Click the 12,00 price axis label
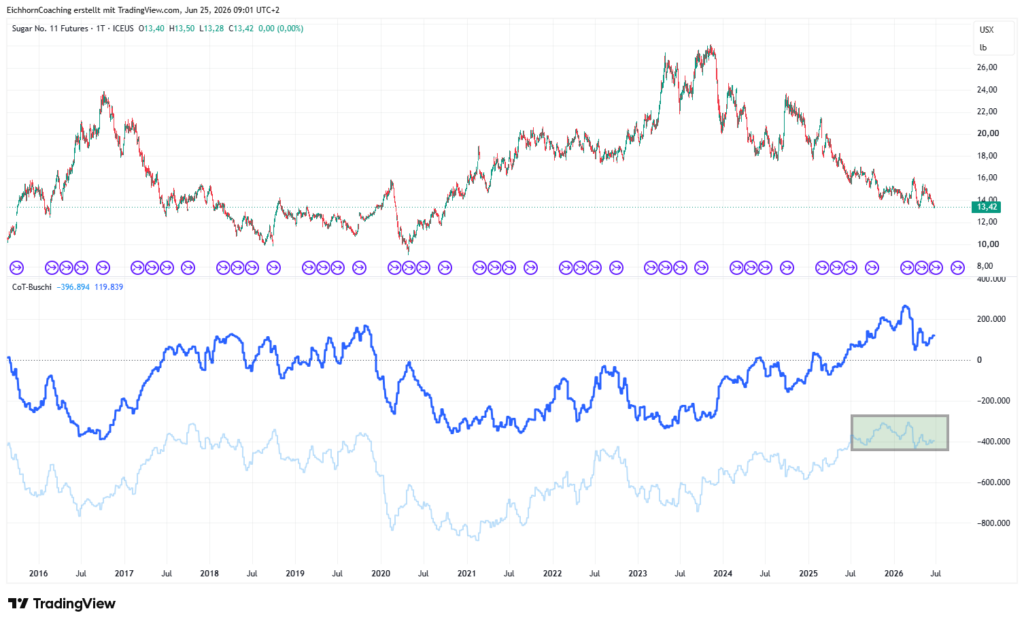Screen dimensions: 1024x624 point(987,222)
